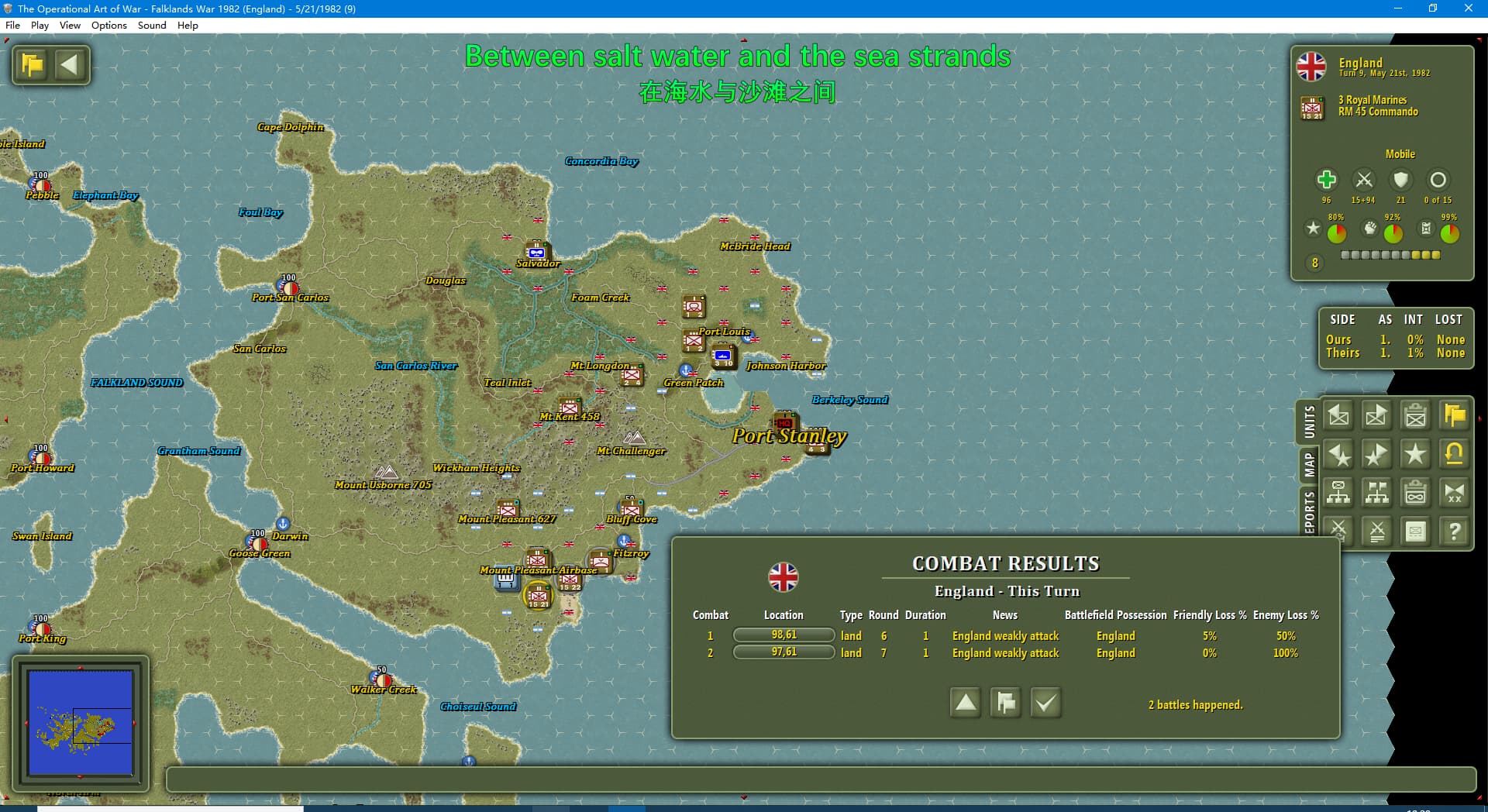Click the jerrycan supply icon
Viewport: 1488px width, 812px height.
coord(1426,228)
